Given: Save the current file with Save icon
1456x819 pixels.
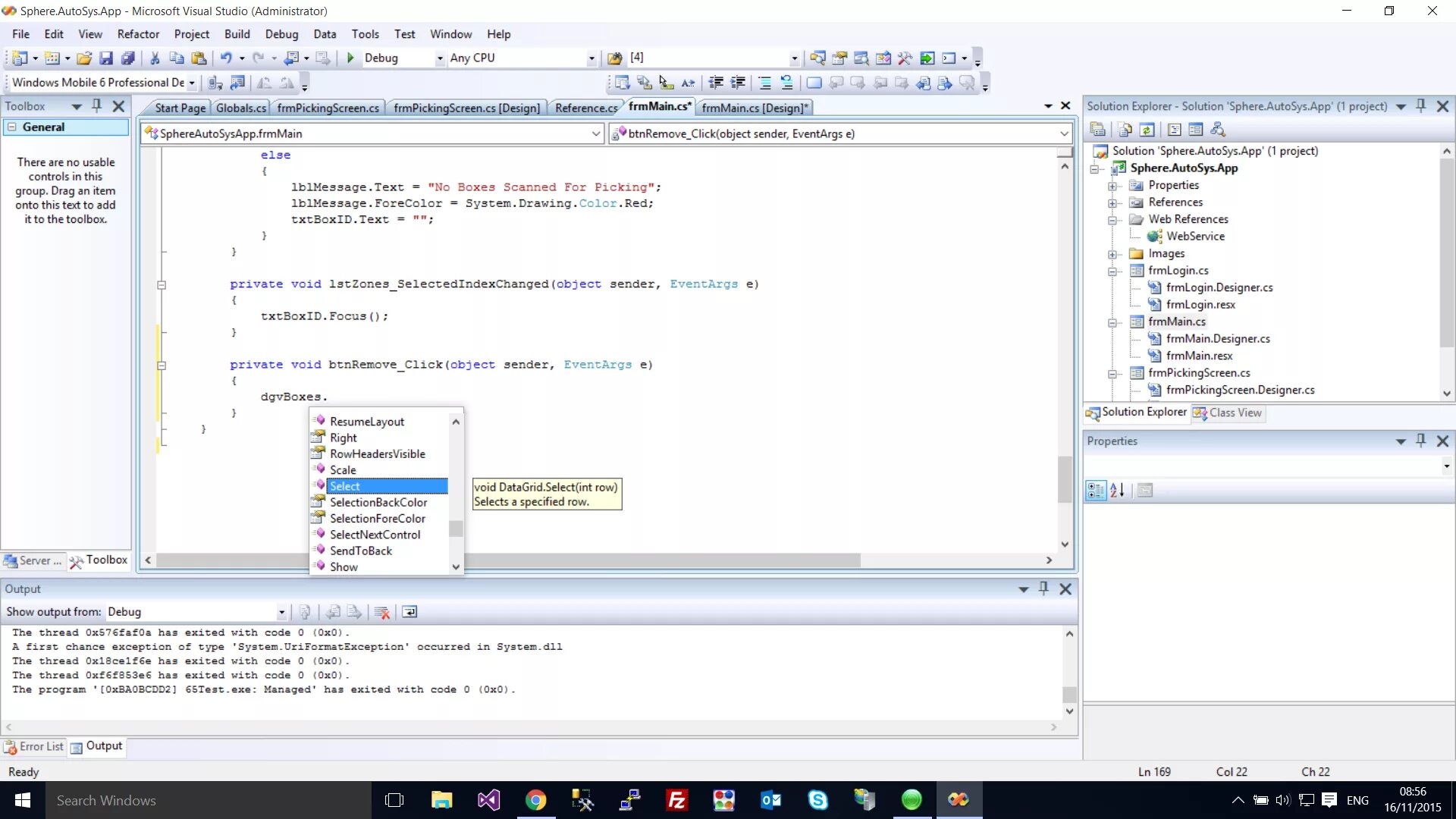Looking at the screenshot, I should 106,58.
